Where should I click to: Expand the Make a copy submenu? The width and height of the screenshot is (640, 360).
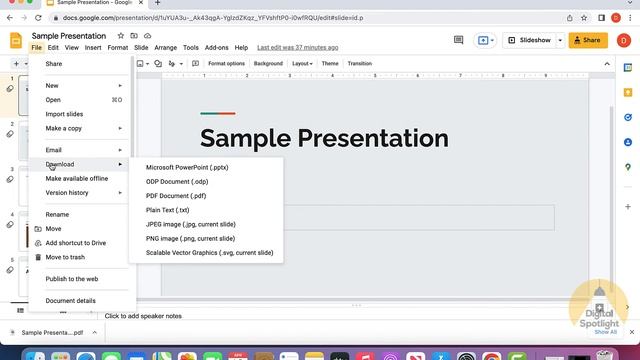coord(120,129)
